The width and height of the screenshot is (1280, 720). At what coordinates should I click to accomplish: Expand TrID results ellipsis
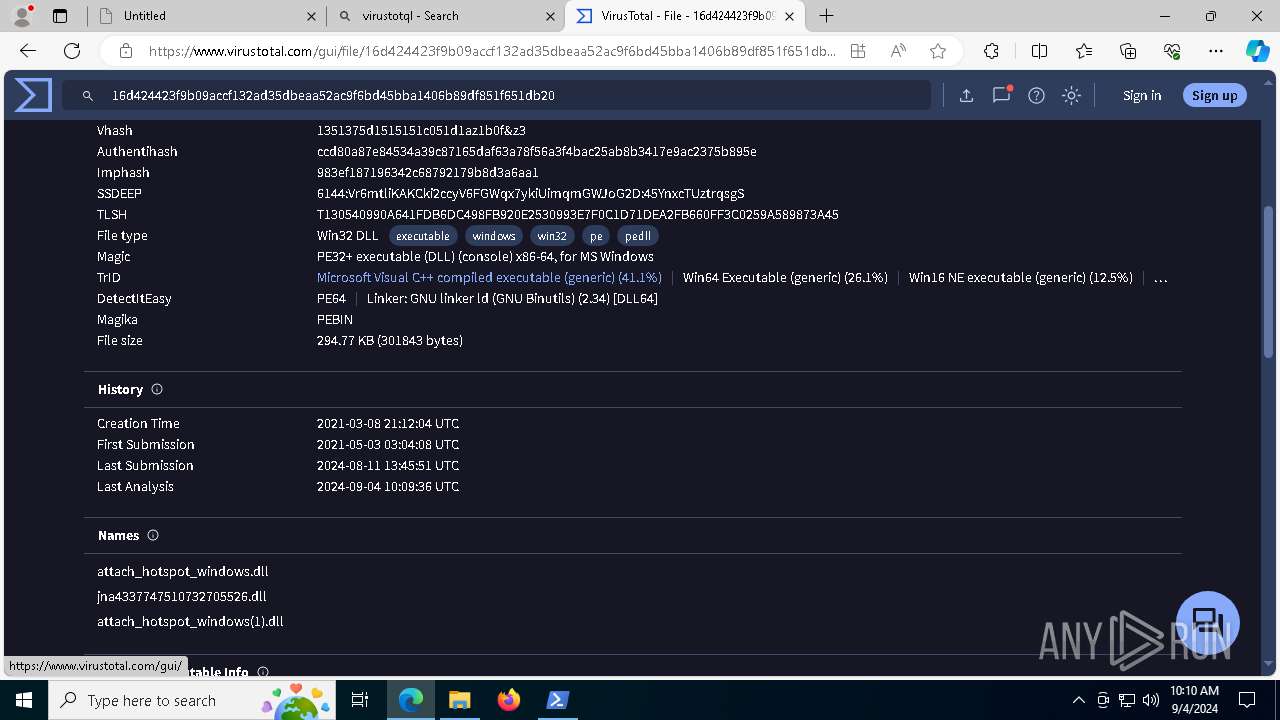click(1161, 278)
